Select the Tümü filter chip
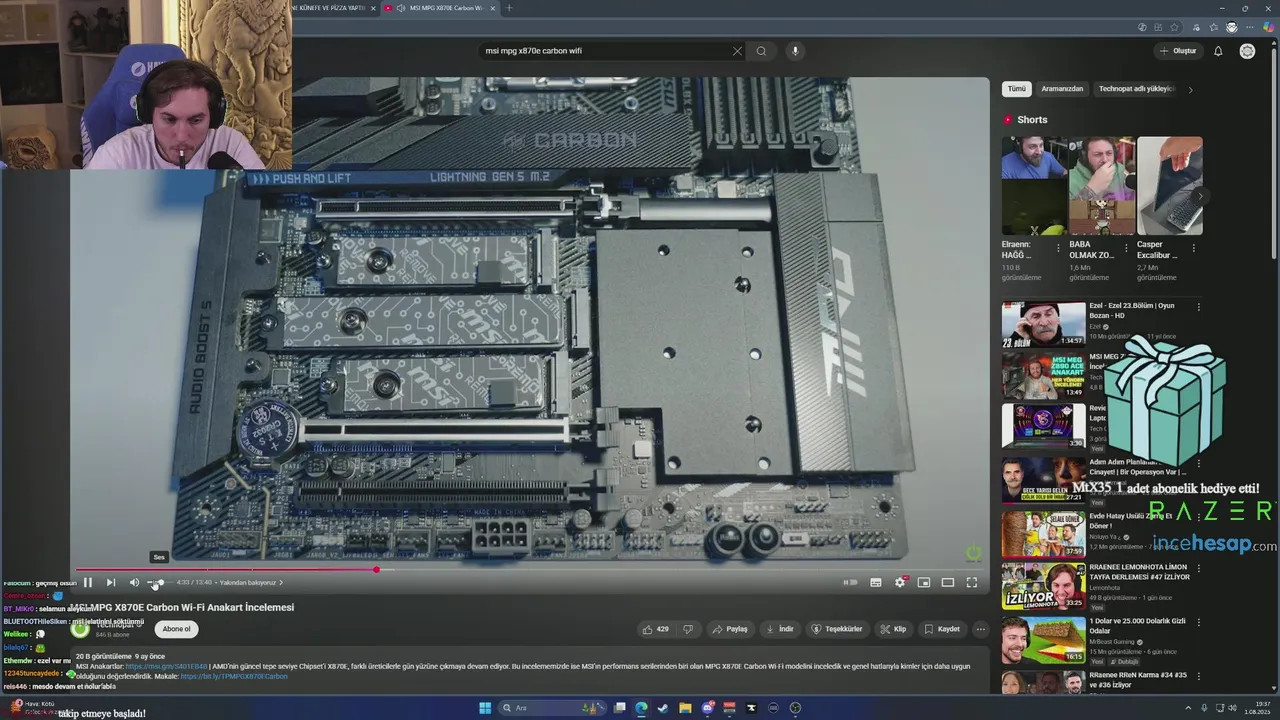The height and width of the screenshot is (720, 1280). click(1016, 89)
